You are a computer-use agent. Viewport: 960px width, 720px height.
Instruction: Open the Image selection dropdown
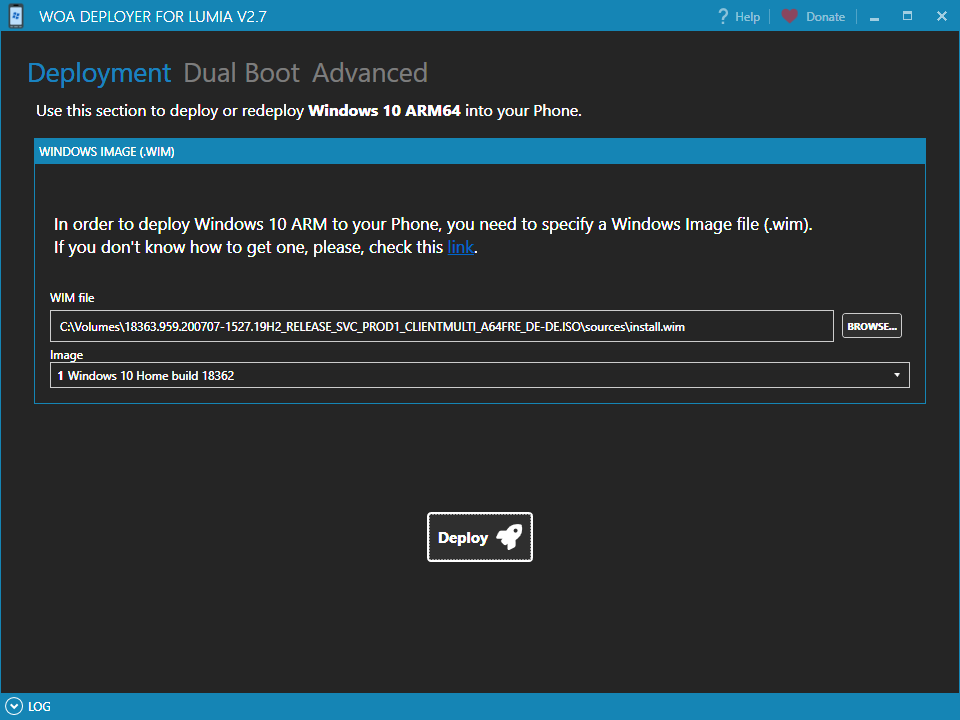479,375
